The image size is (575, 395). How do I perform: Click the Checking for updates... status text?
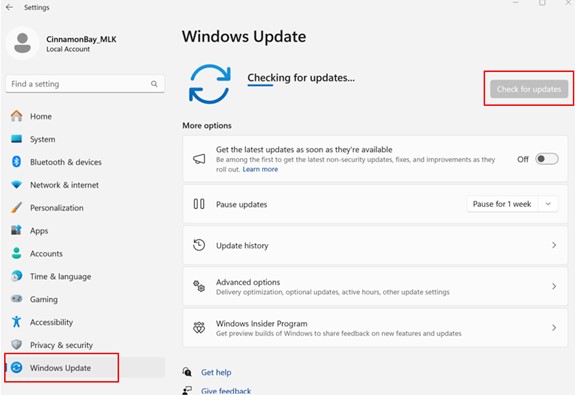coord(301,77)
